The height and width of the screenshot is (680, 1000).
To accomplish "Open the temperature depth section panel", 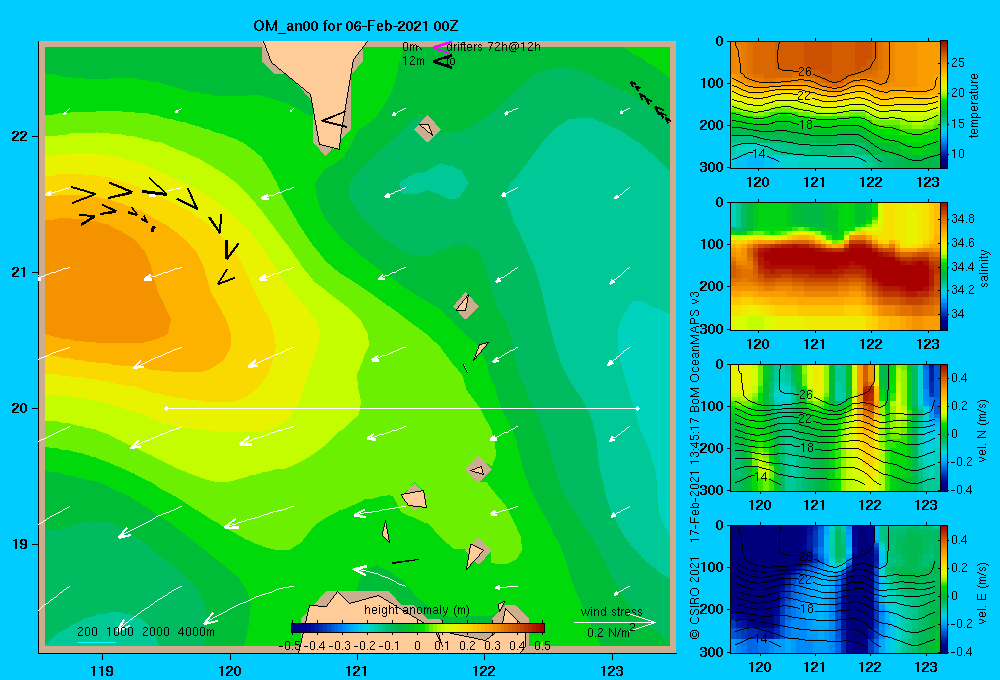I will (835, 105).
